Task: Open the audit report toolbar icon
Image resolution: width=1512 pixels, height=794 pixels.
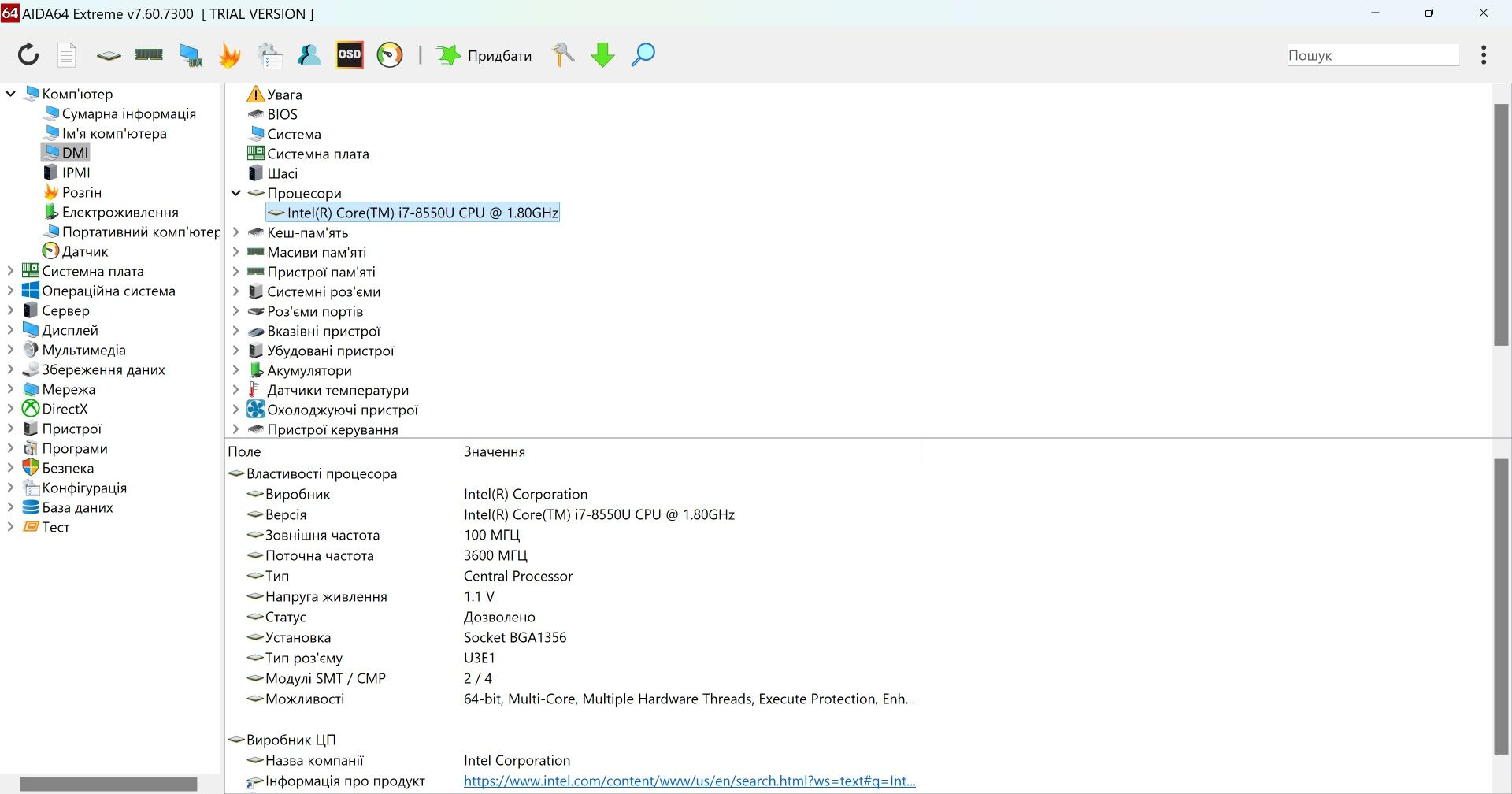Action: pyautogui.click(x=269, y=54)
